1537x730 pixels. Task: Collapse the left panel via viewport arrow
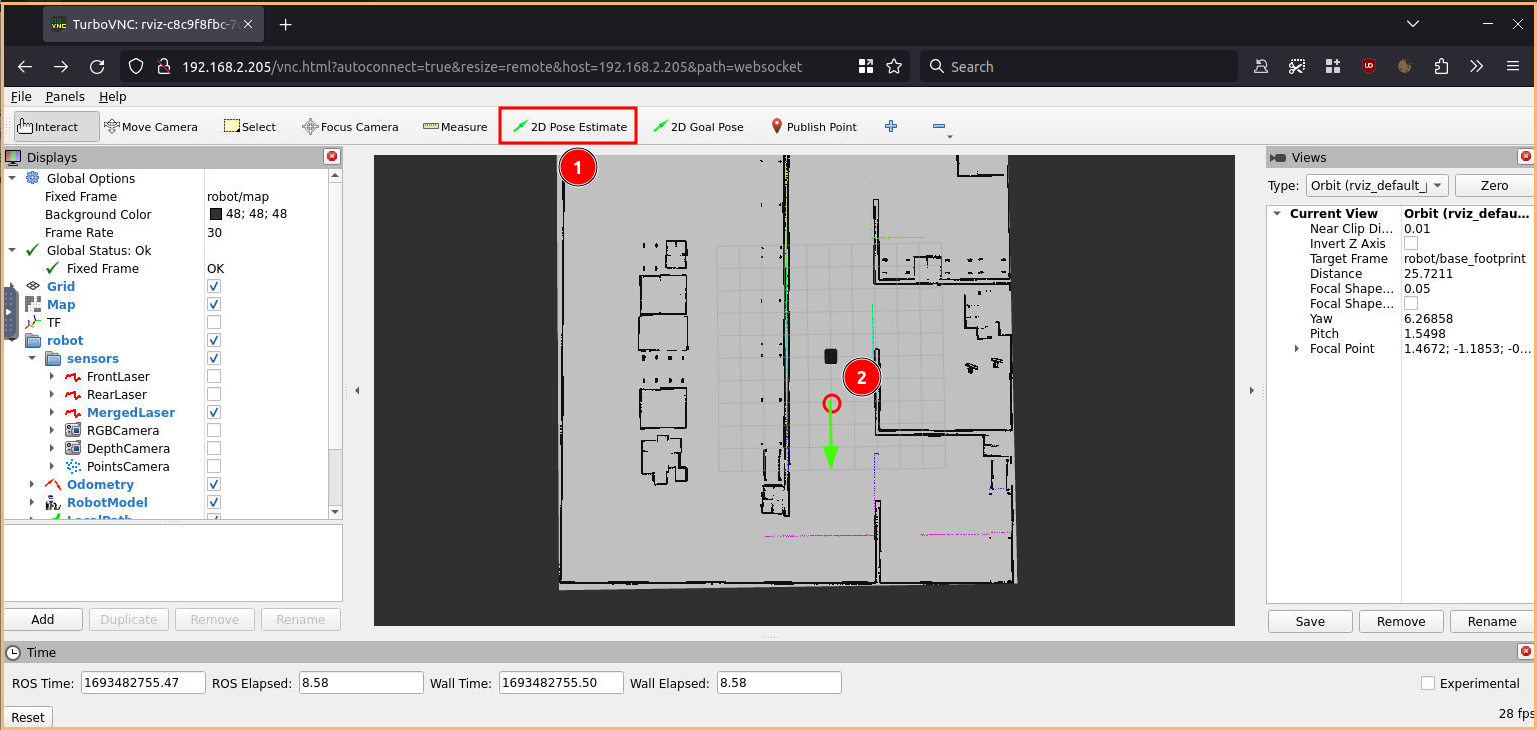(x=357, y=391)
